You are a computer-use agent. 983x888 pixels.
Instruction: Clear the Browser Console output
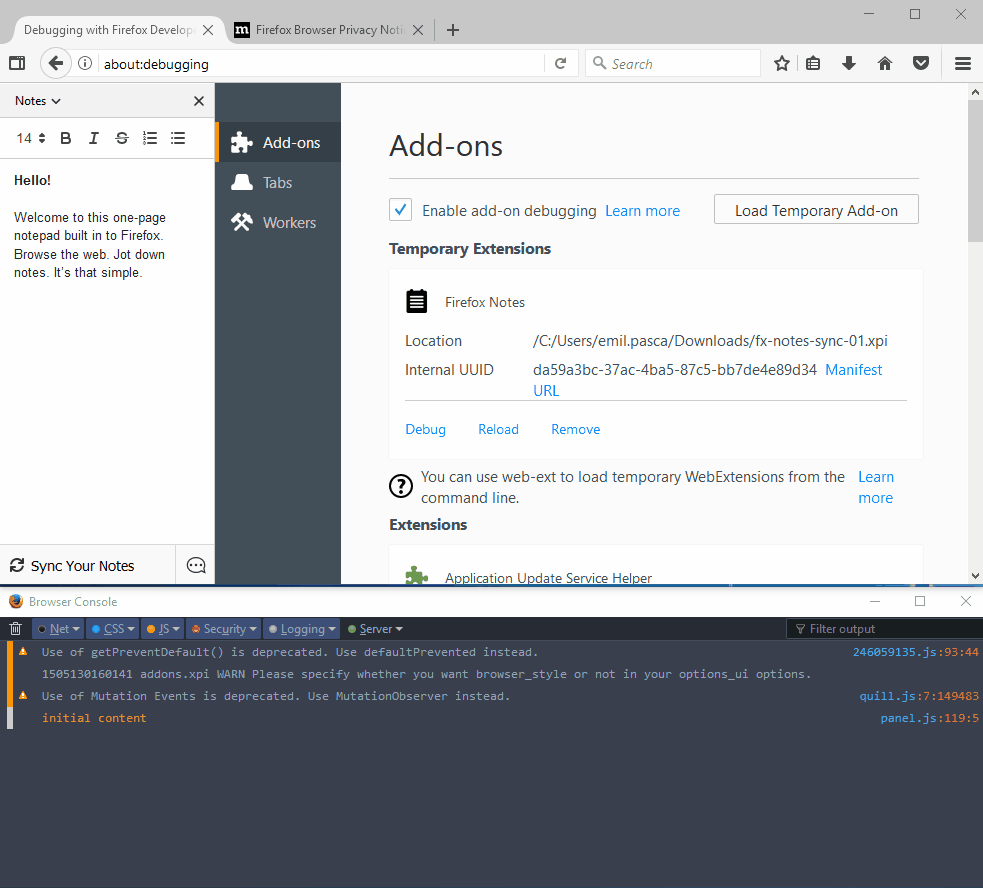(x=15, y=628)
